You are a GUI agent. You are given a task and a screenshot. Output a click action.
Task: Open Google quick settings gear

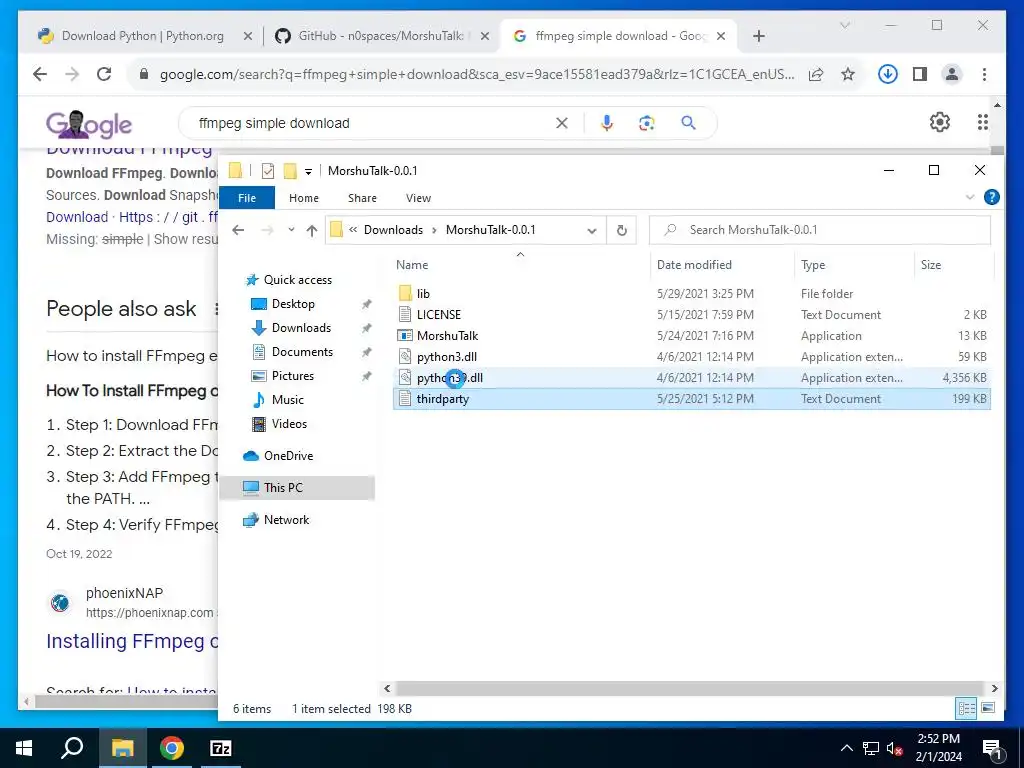939,122
